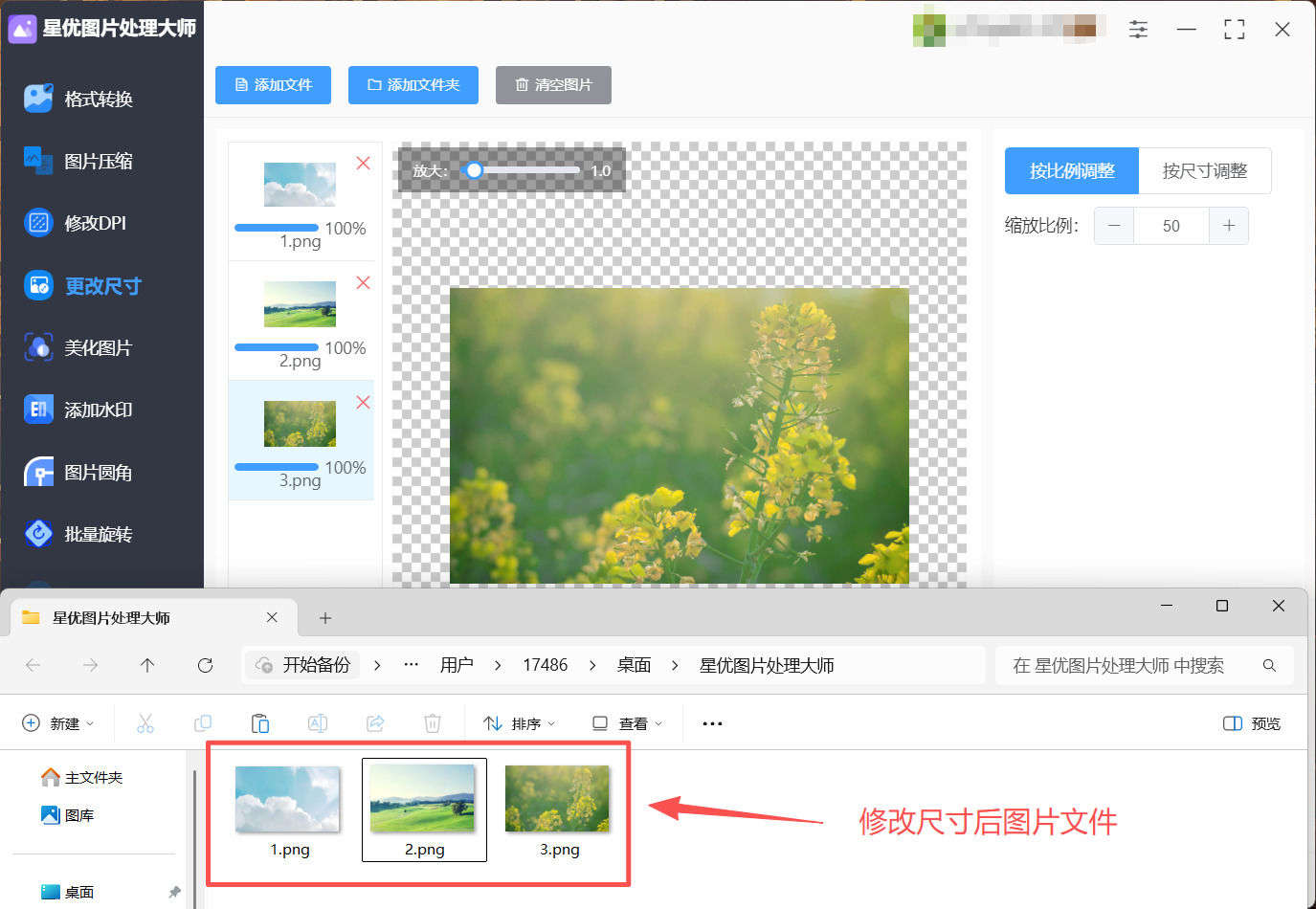Click the 3.png progress bar

[277, 467]
